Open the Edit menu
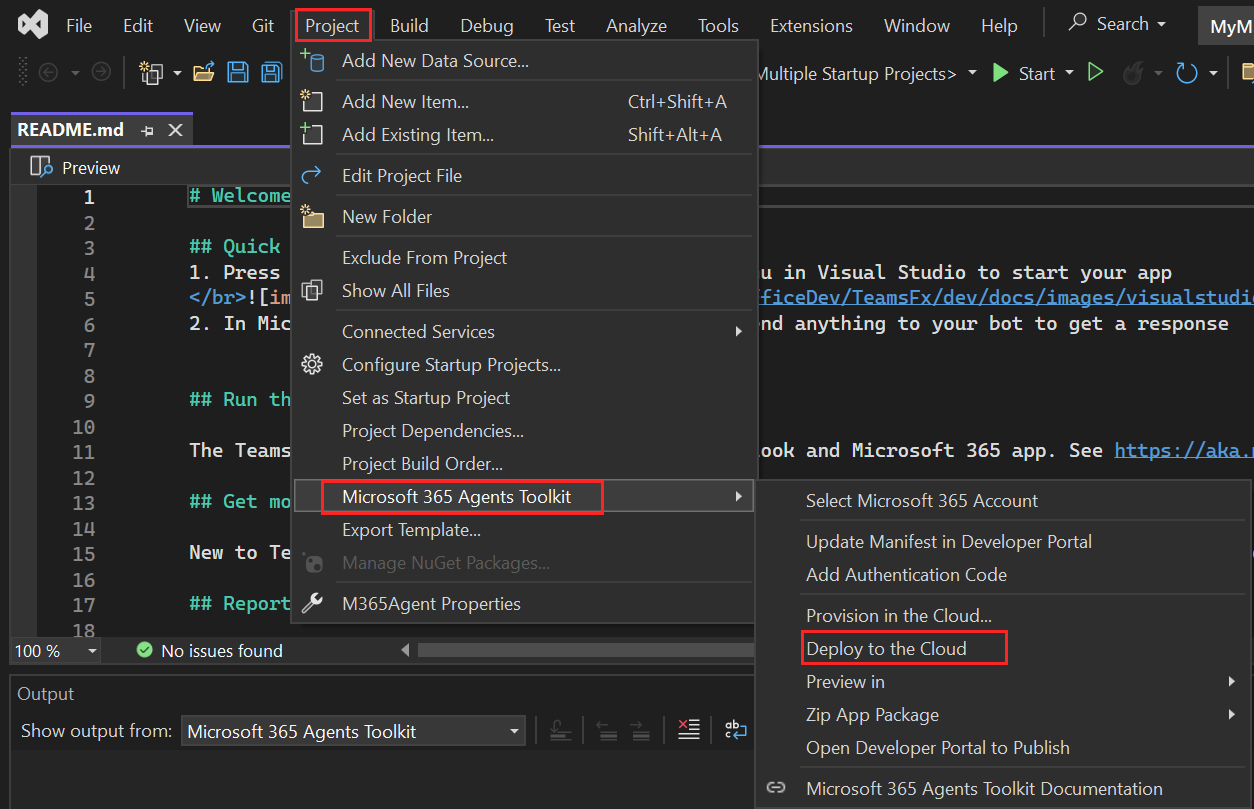 (138, 25)
